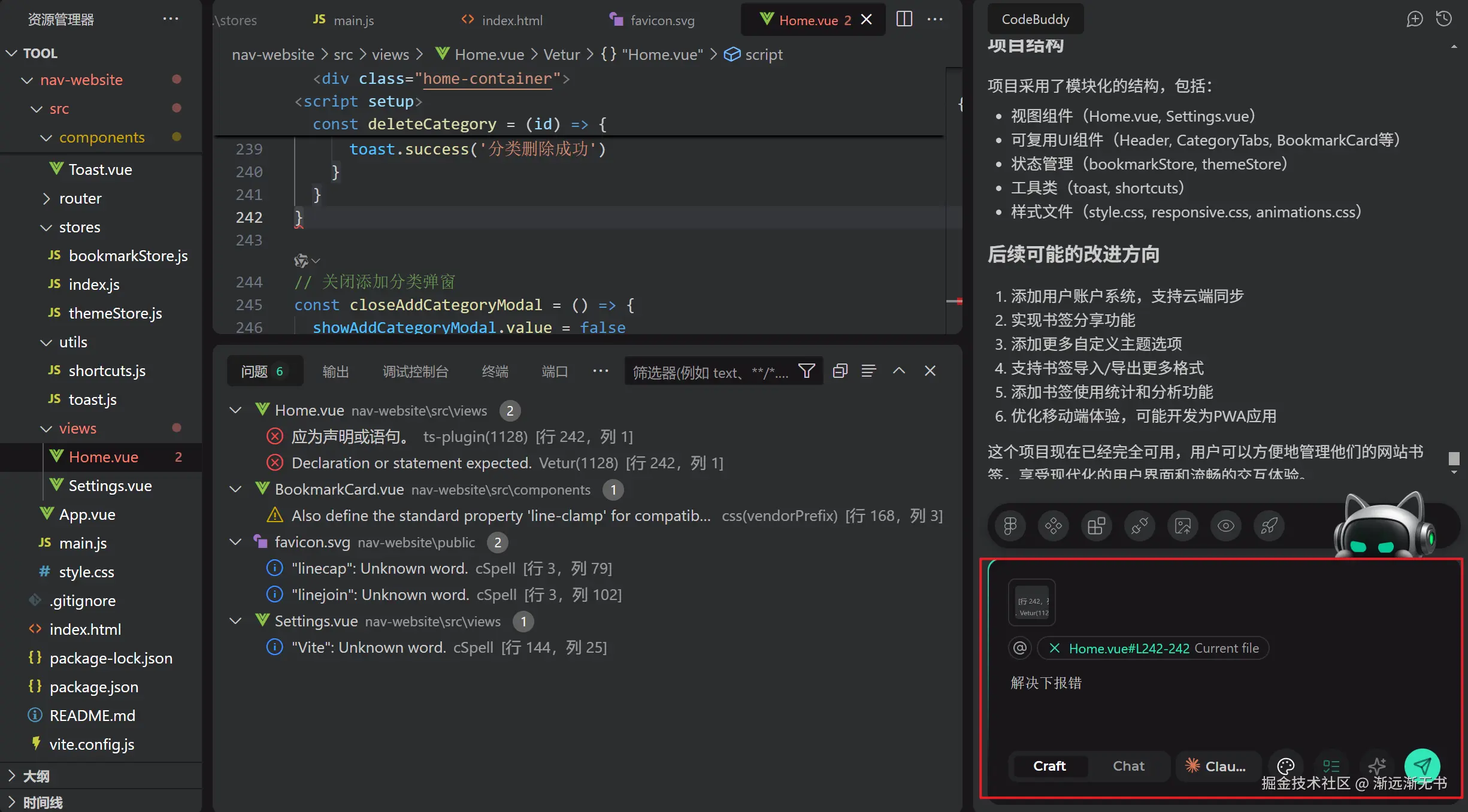Open the chat history clock icon

tap(1444, 19)
